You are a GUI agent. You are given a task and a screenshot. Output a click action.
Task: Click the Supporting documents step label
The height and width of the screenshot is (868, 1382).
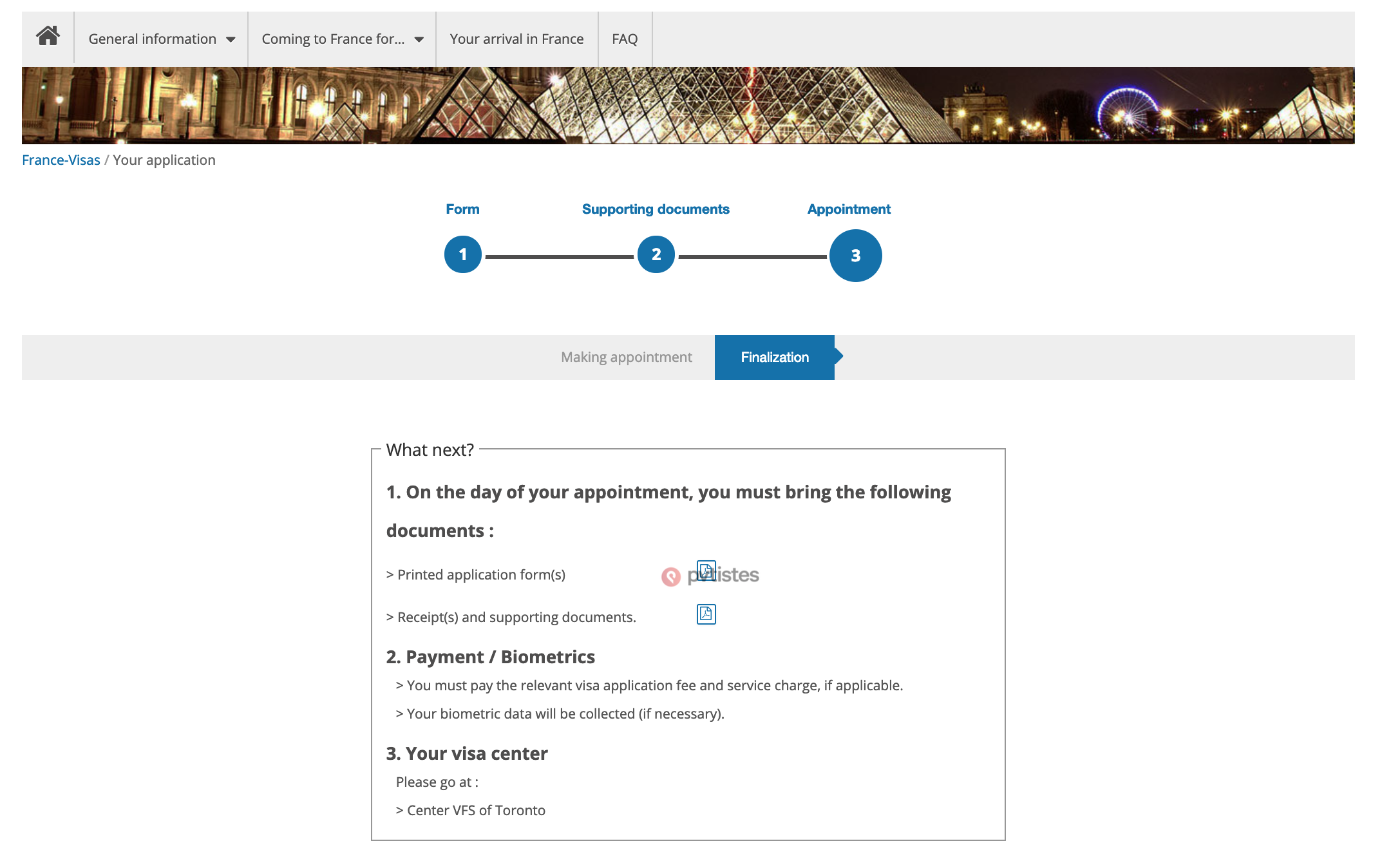pyautogui.click(x=656, y=209)
